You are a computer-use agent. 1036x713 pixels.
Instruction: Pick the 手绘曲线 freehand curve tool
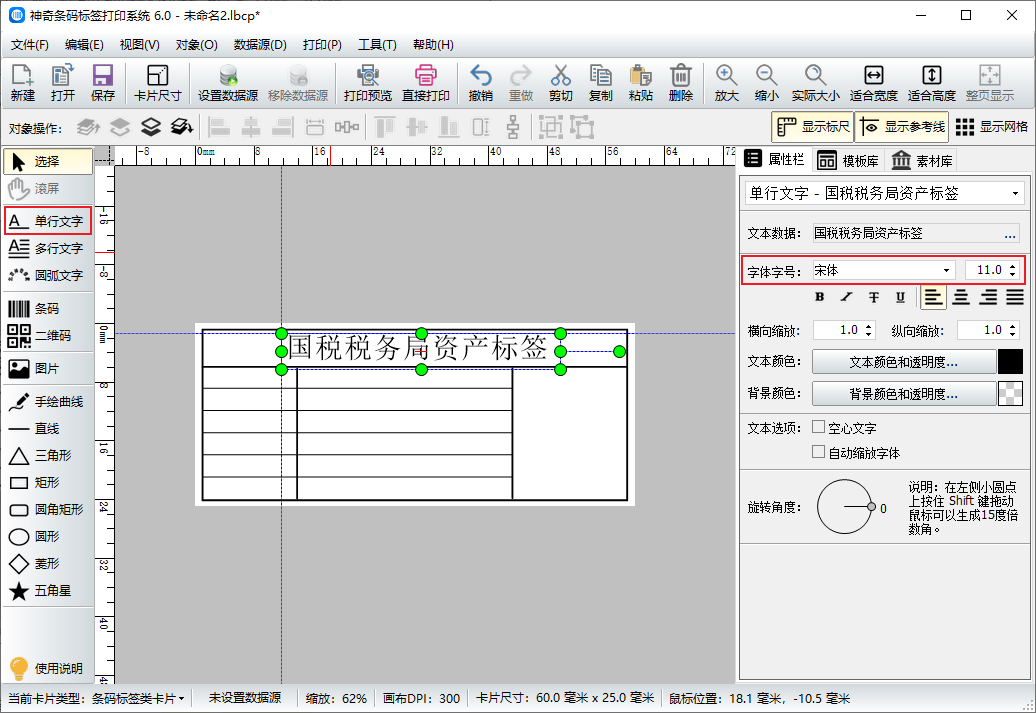point(46,402)
